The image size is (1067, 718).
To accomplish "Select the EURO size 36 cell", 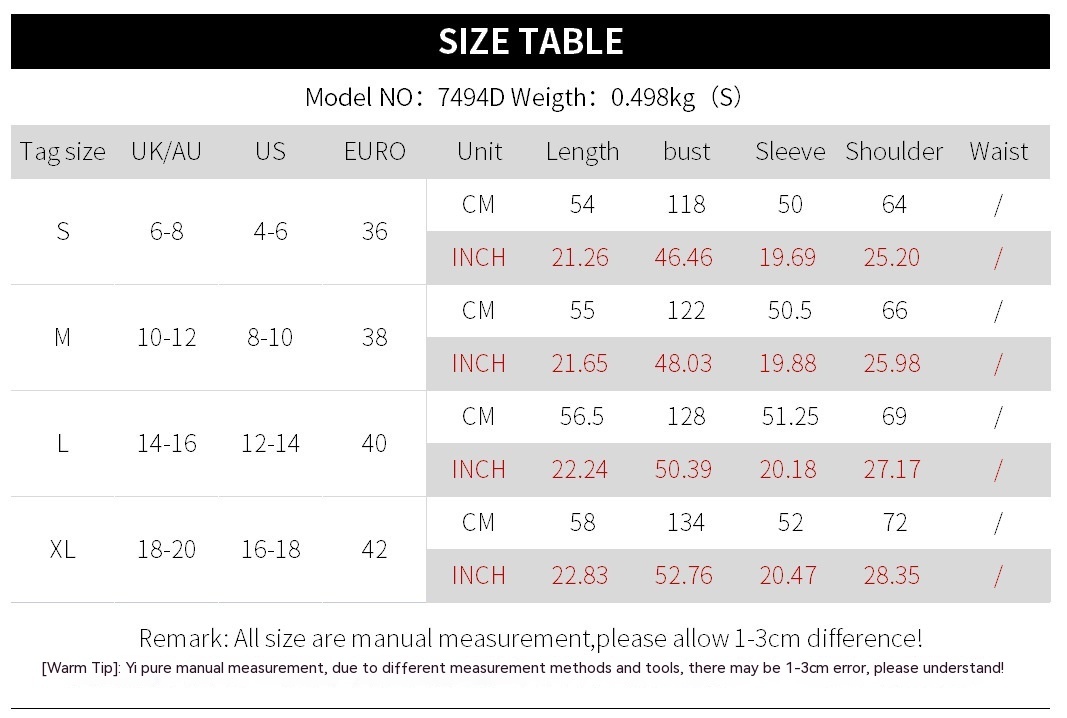I will [x=375, y=231].
